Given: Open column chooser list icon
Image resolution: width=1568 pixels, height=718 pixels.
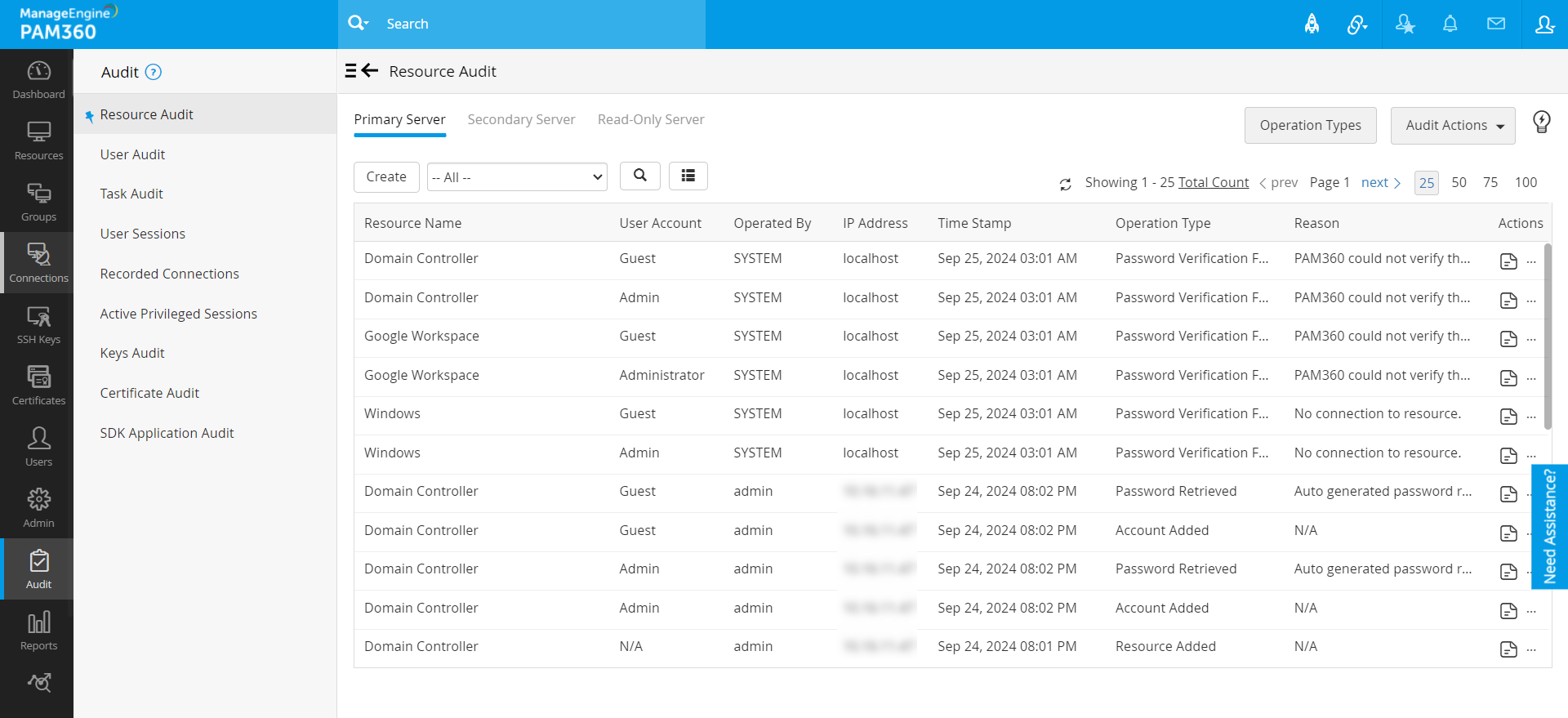Looking at the screenshot, I should tap(688, 176).
